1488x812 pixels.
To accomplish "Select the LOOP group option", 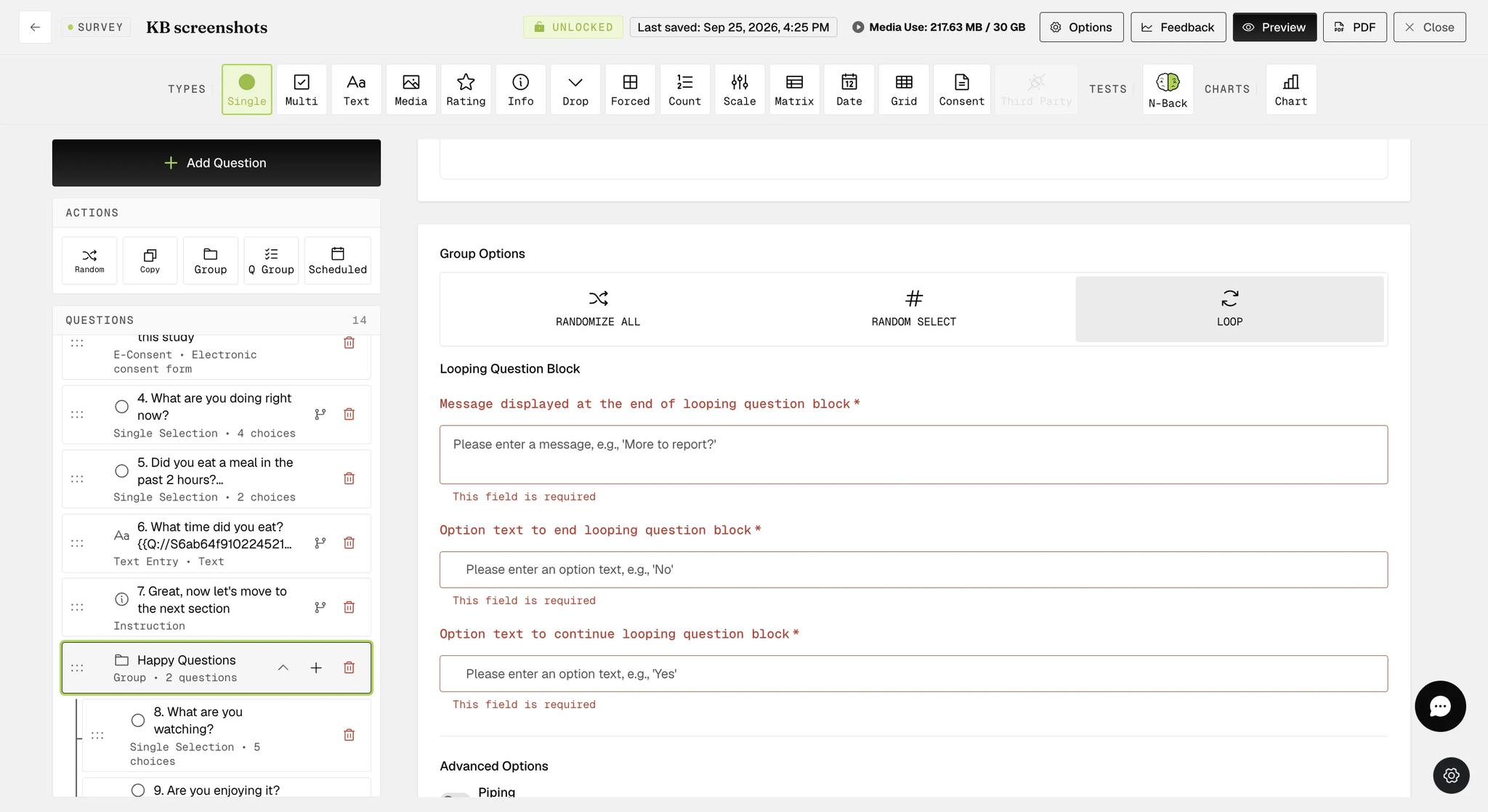I will click(x=1229, y=309).
